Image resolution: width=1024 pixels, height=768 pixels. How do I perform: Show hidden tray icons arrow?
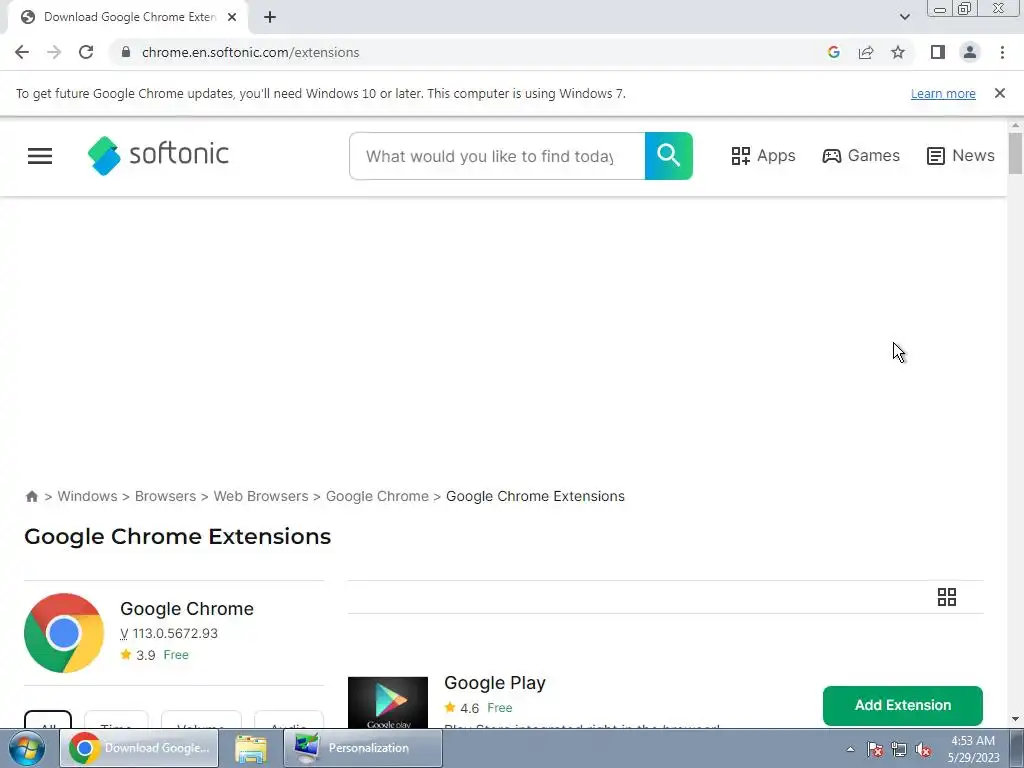click(850, 749)
